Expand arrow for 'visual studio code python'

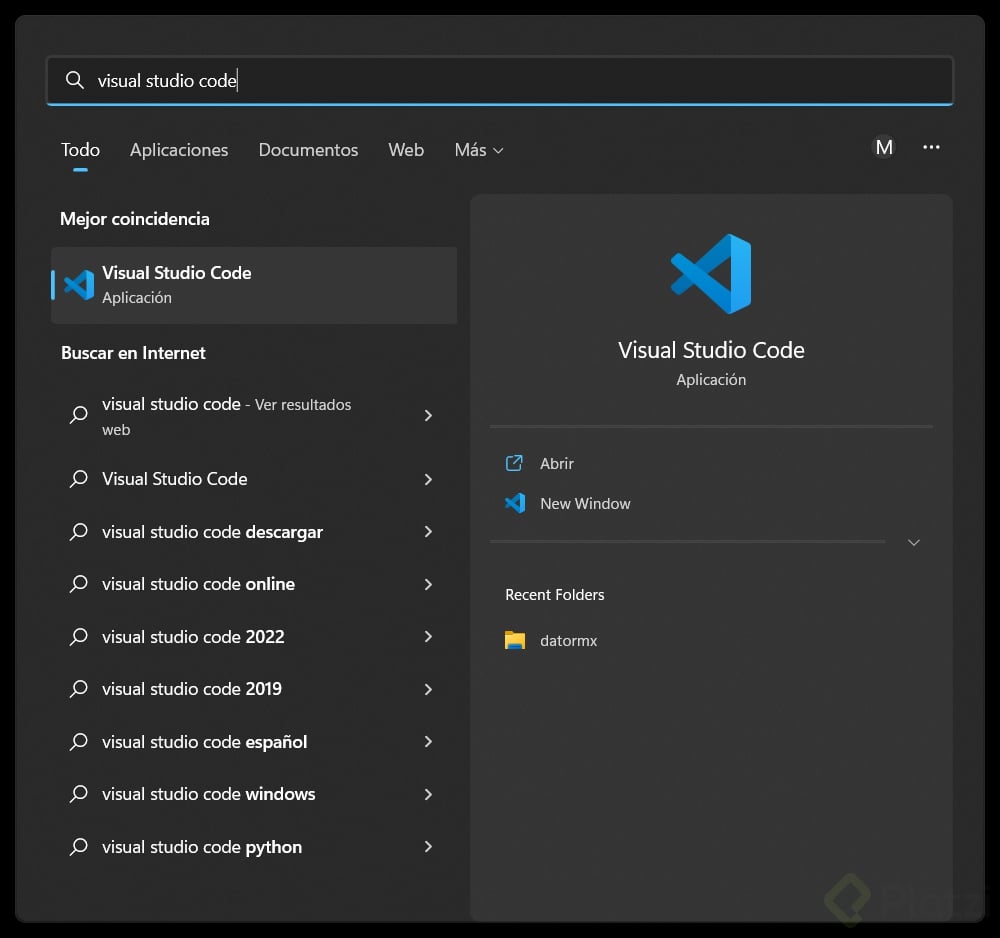[428, 847]
